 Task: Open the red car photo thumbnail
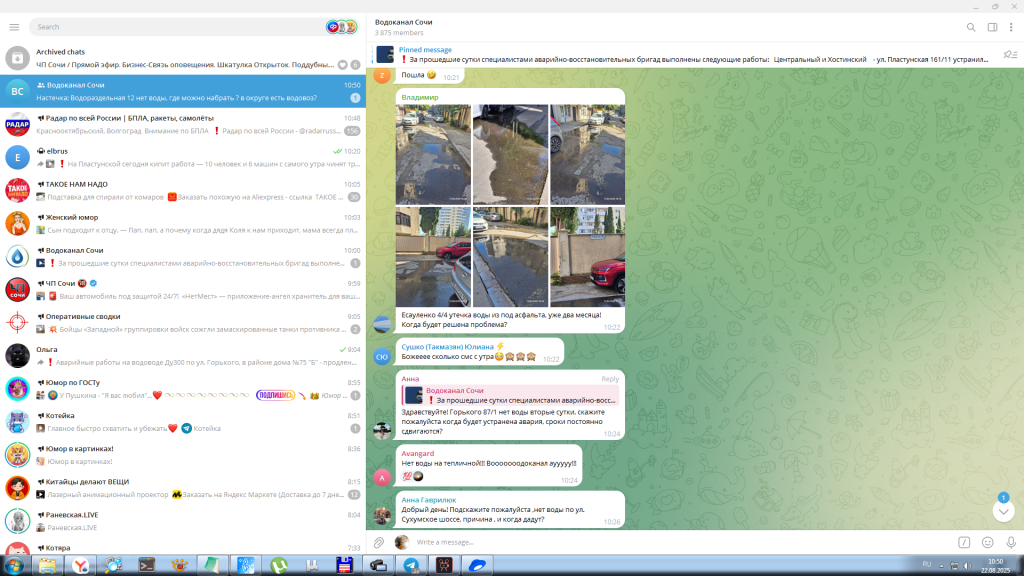tap(587, 257)
